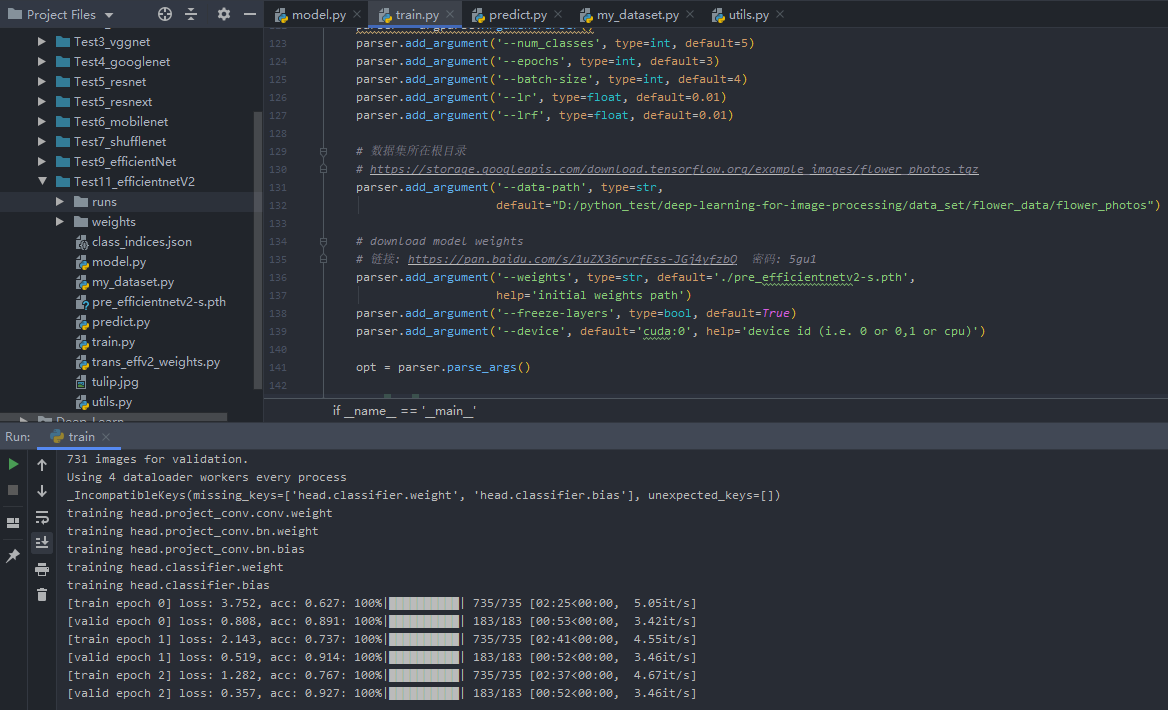Click the print console output icon
Viewport: 1168px width, 710px height.
pyautogui.click(x=42, y=569)
